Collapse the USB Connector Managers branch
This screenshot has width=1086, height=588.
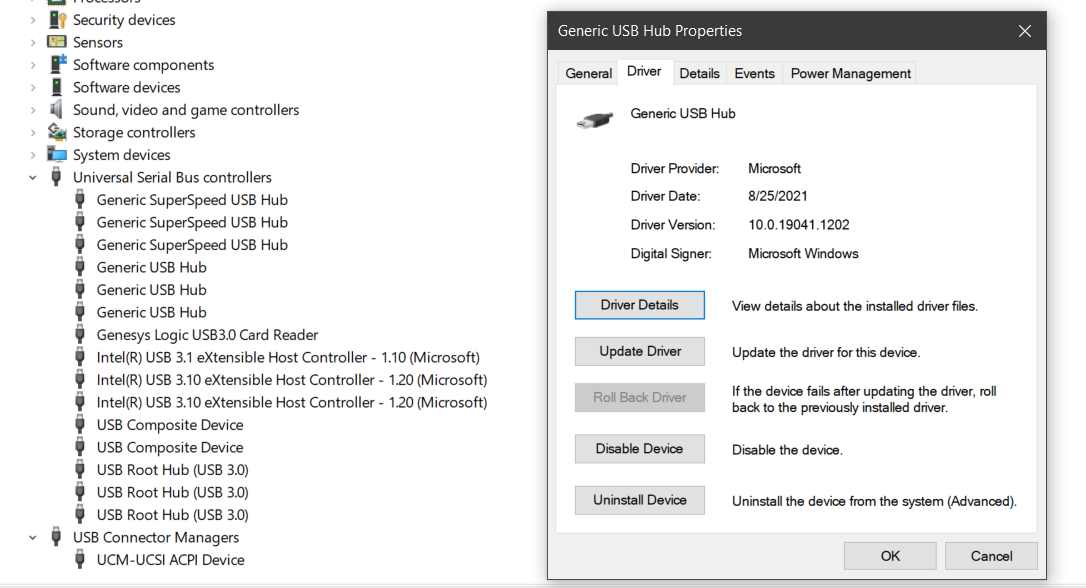pos(33,537)
